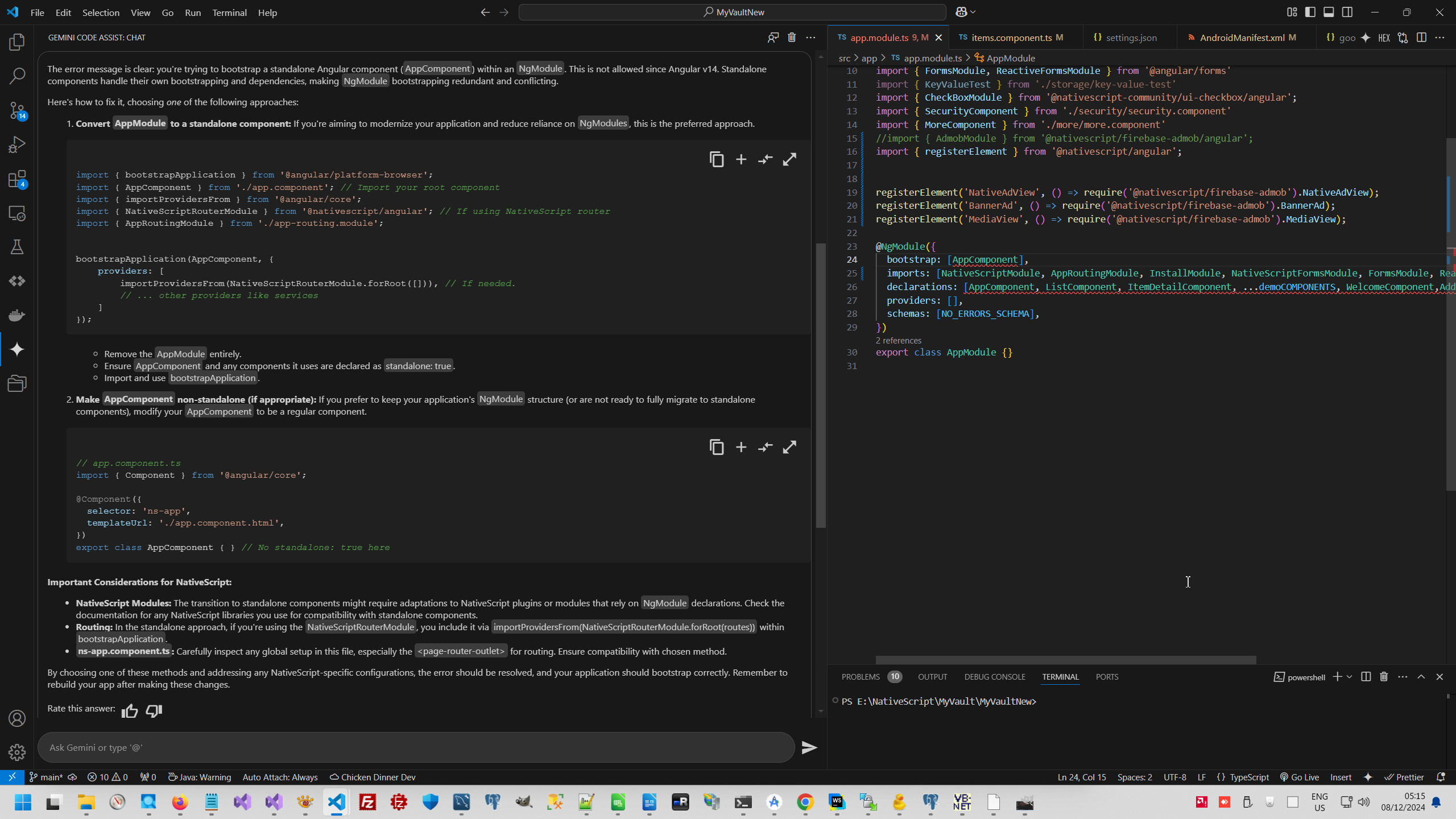Image resolution: width=1456 pixels, height=819 pixels.
Task: Open the Gemini Code Assist sidebar icon
Action: coord(17,349)
